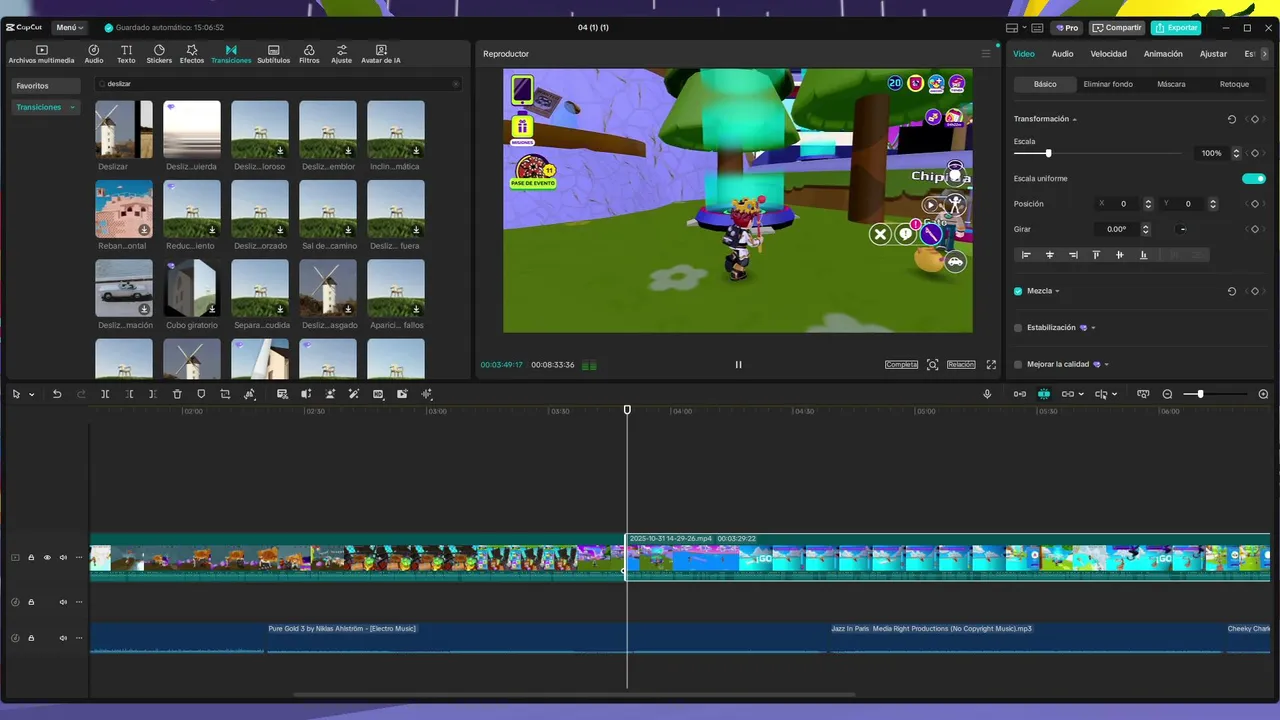The image size is (1280, 720).
Task: Click the timeline zoom in magnifier
Action: (1263, 394)
